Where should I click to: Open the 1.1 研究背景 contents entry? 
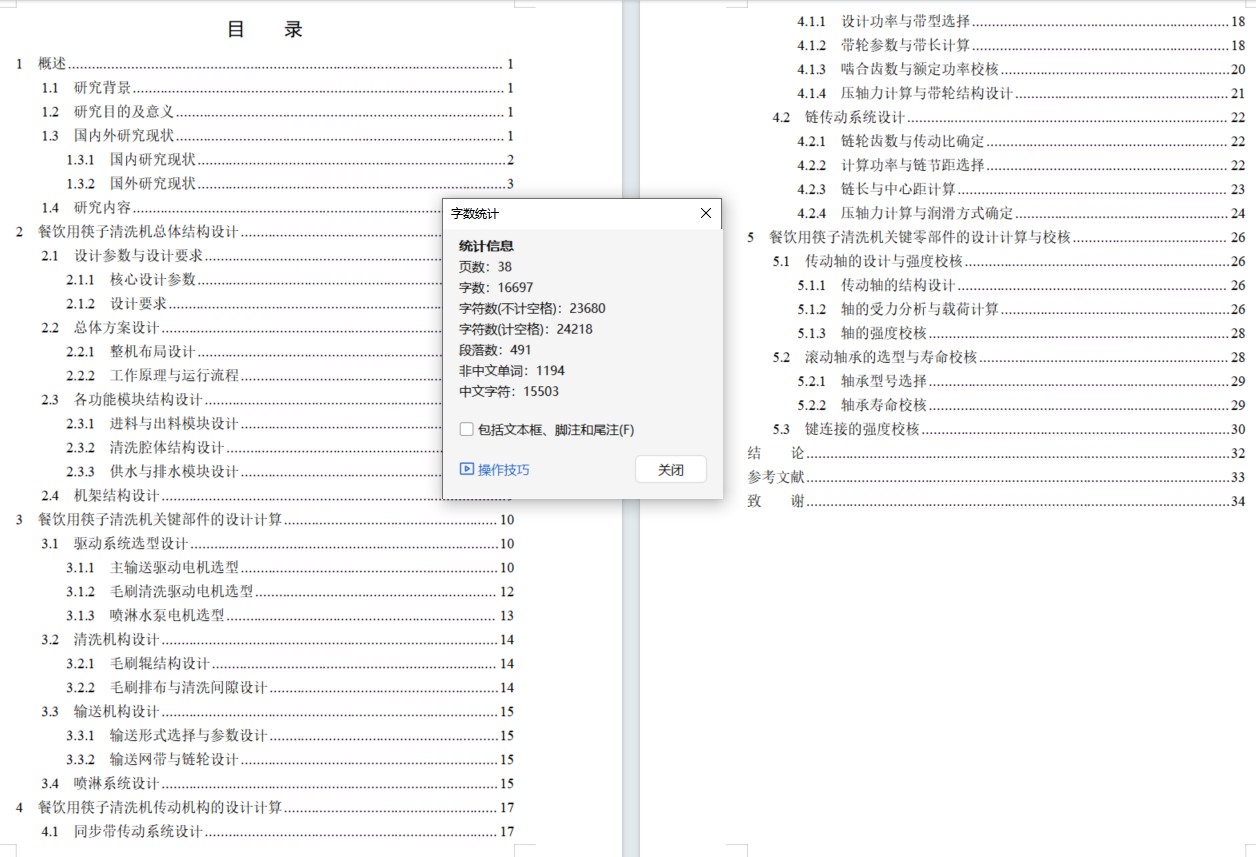click(278, 88)
